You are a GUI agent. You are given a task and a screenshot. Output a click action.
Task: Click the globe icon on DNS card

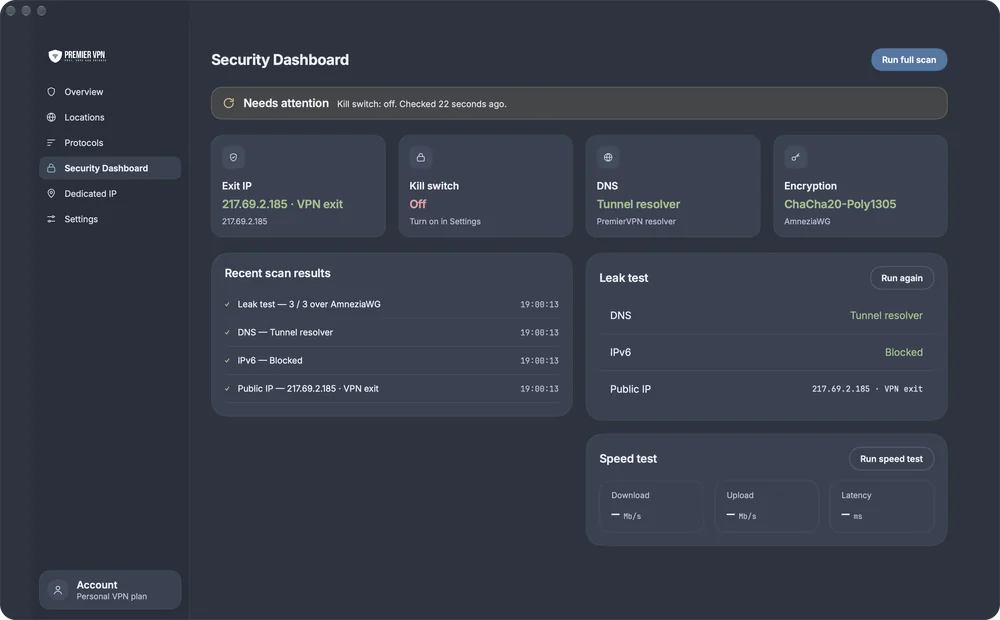608,157
